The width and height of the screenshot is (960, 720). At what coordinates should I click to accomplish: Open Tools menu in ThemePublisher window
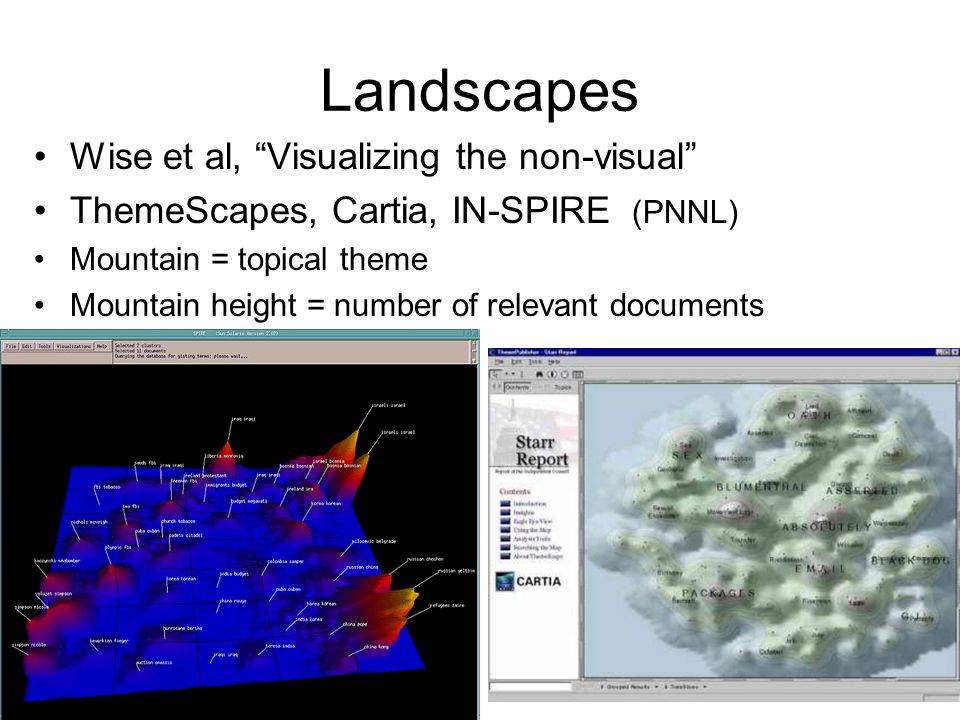pos(535,362)
